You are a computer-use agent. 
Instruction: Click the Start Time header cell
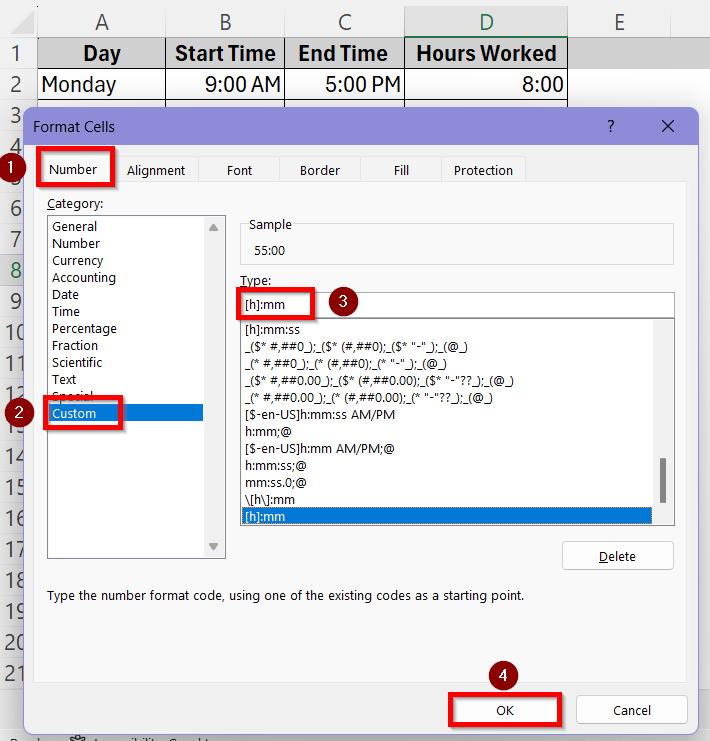pos(225,53)
